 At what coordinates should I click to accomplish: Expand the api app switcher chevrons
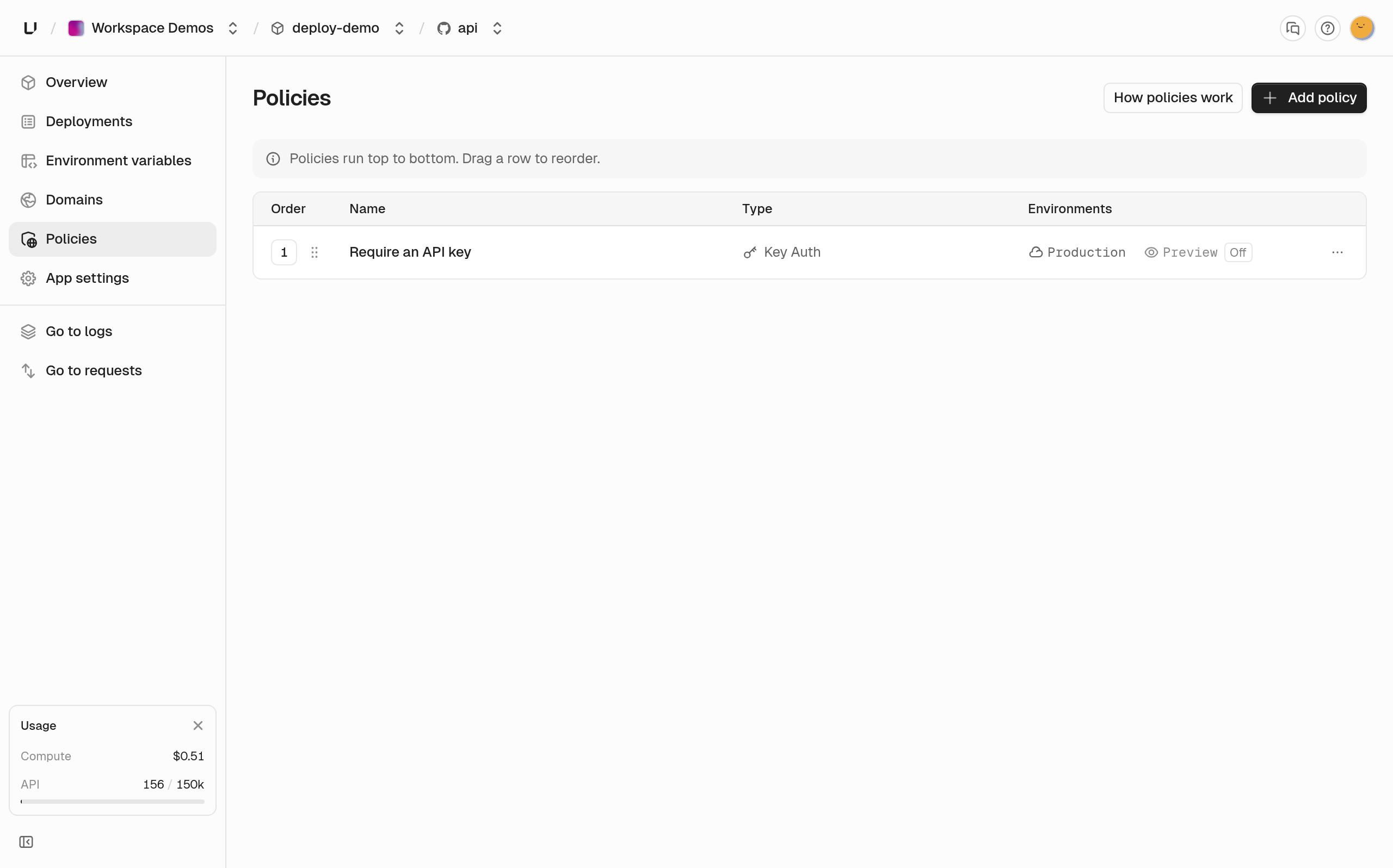click(497, 28)
